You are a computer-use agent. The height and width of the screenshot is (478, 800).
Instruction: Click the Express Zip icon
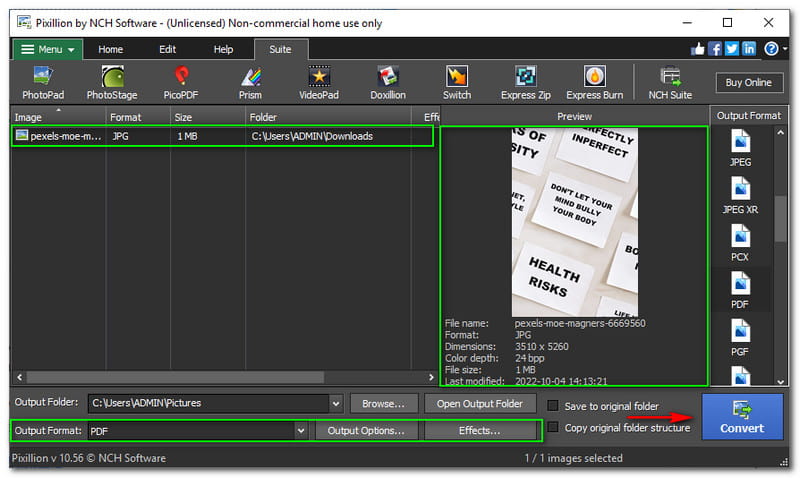525,82
